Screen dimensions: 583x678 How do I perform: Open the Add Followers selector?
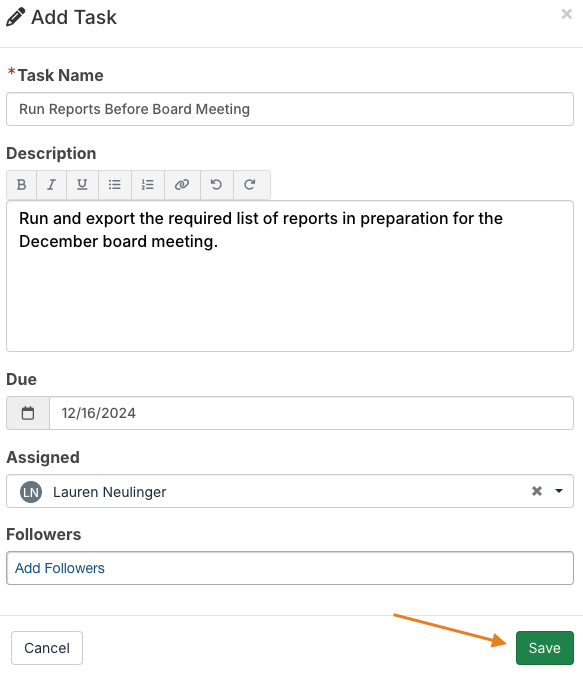[290, 568]
